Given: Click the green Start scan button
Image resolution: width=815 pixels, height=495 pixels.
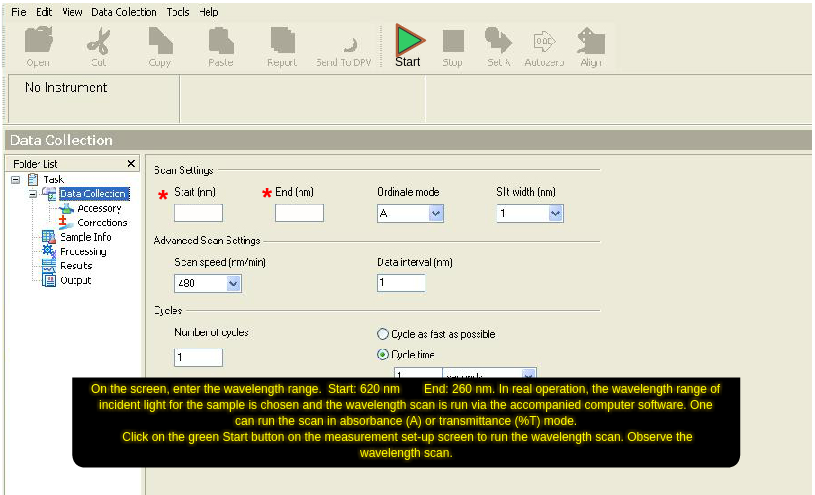Looking at the screenshot, I should point(408,42).
